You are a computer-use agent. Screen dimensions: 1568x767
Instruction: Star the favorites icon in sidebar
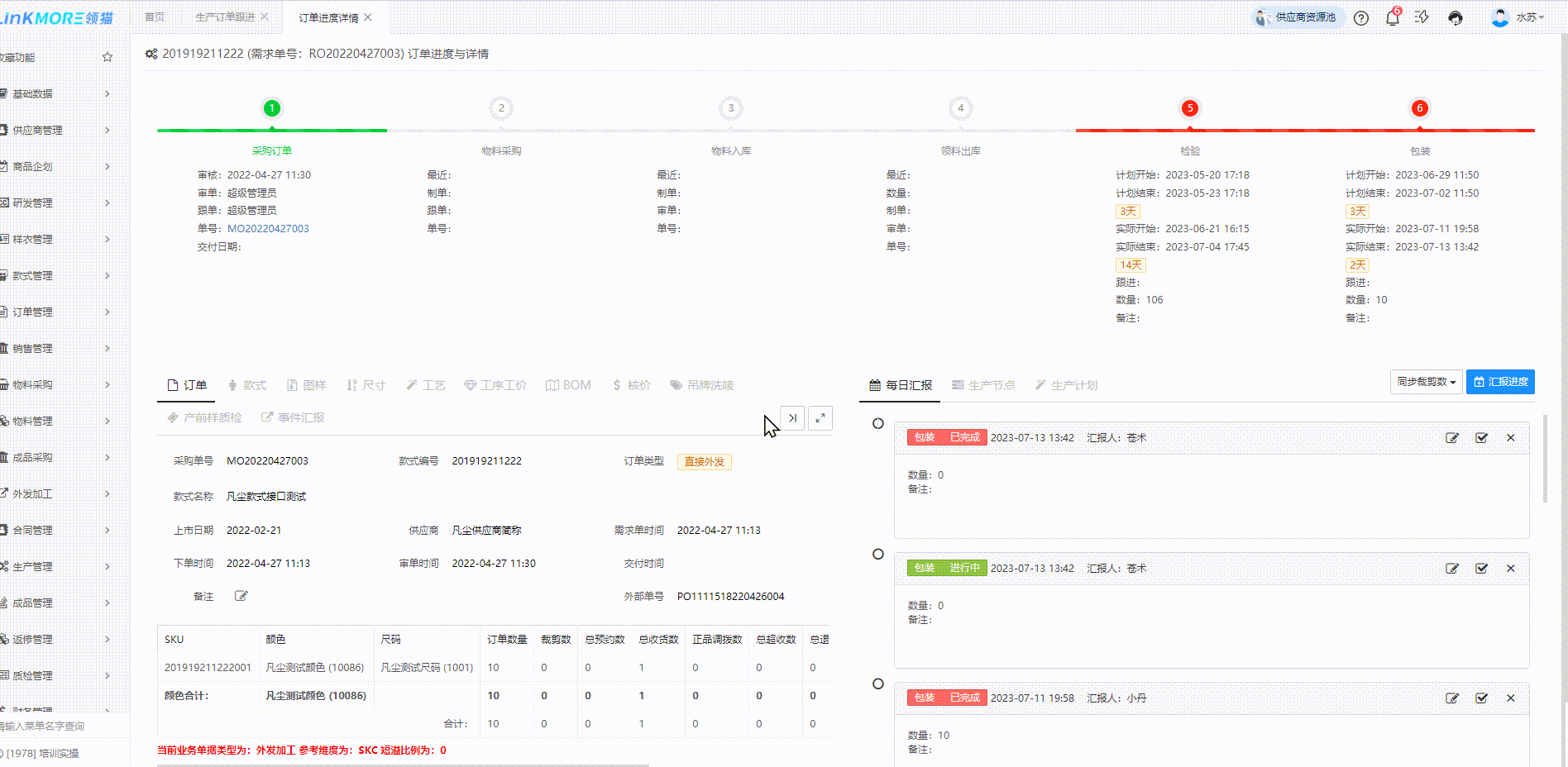point(108,57)
